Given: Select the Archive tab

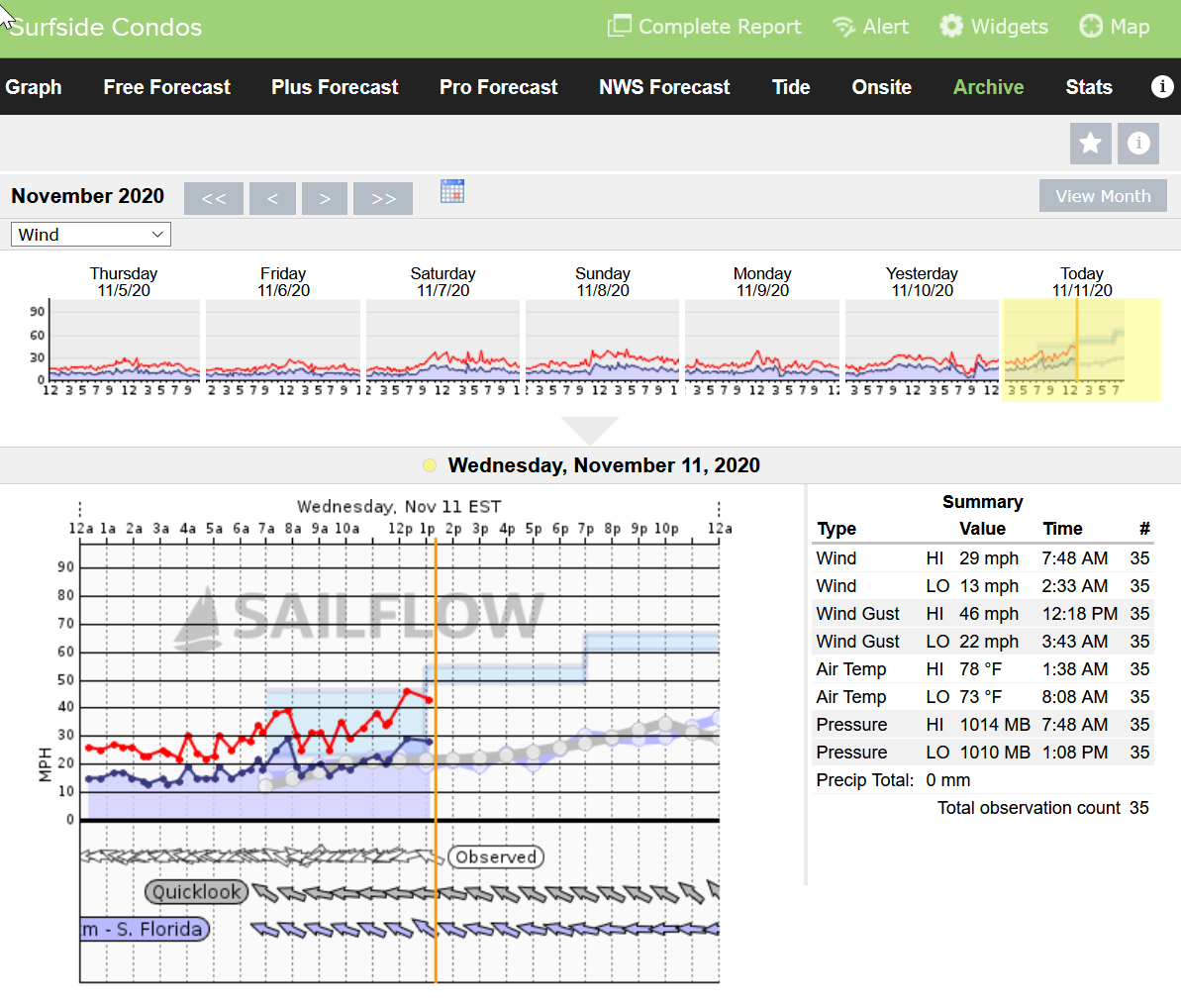Looking at the screenshot, I should [988, 86].
